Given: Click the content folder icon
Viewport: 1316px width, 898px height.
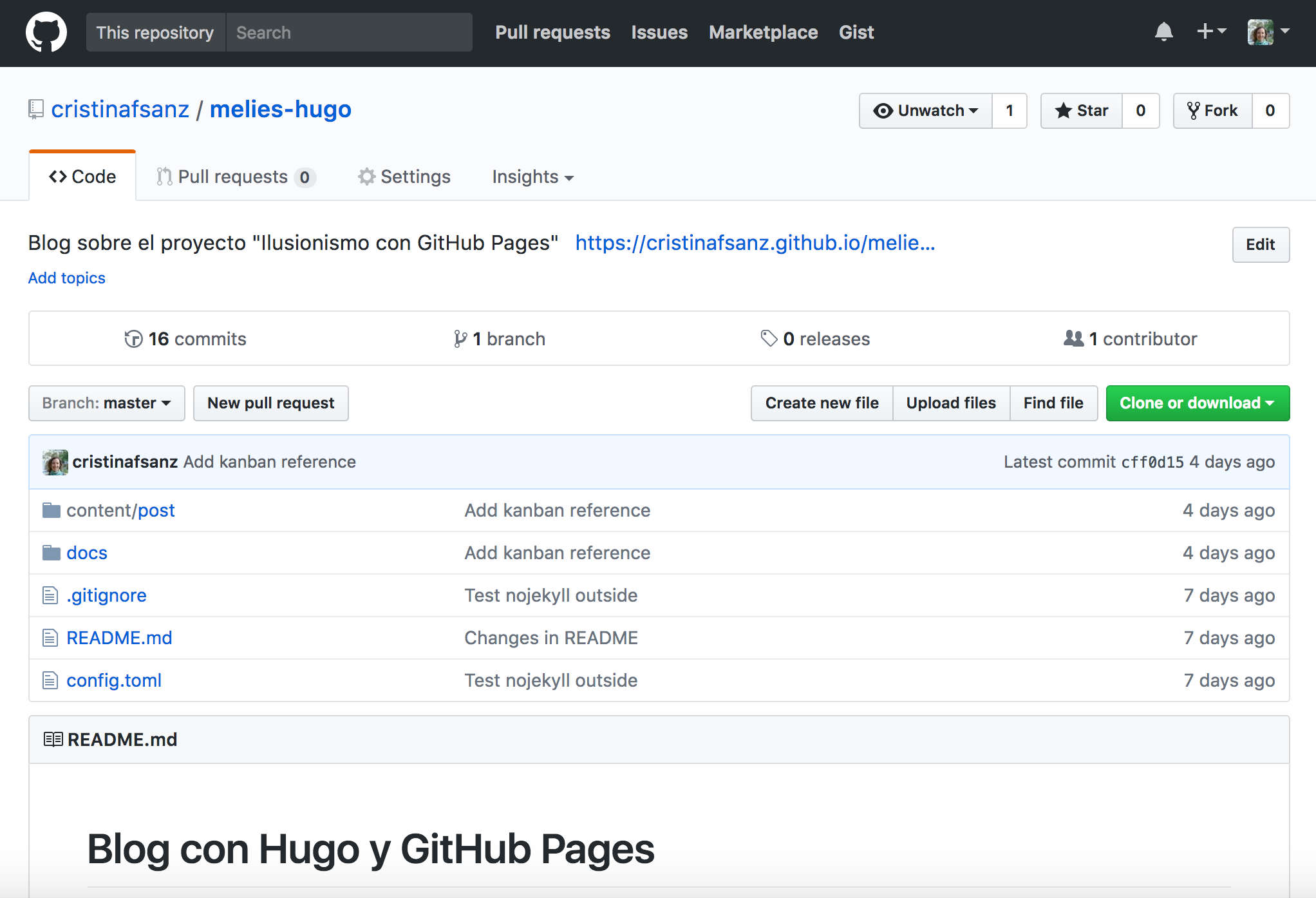Looking at the screenshot, I should [x=51, y=510].
